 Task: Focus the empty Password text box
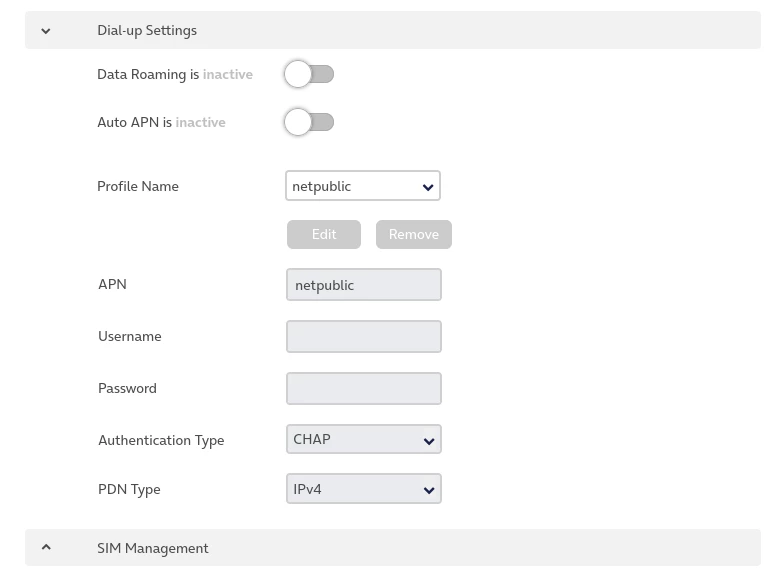pos(363,388)
